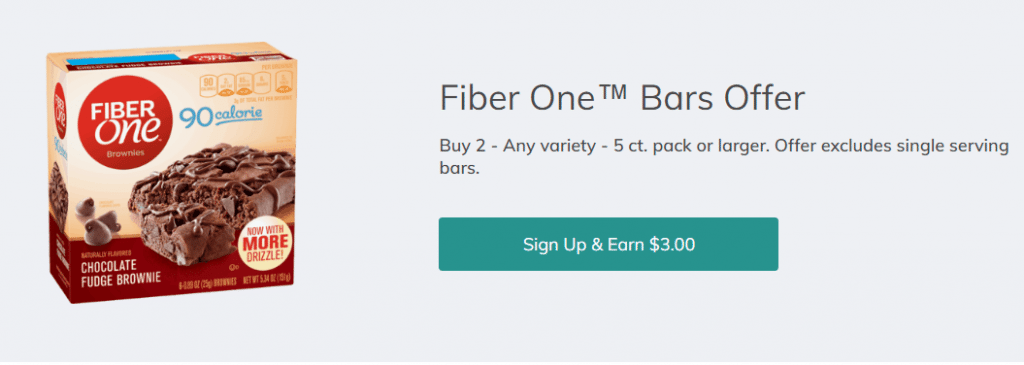Click the 90 calorie label on box
This screenshot has width=1024, height=365.
[x=221, y=117]
